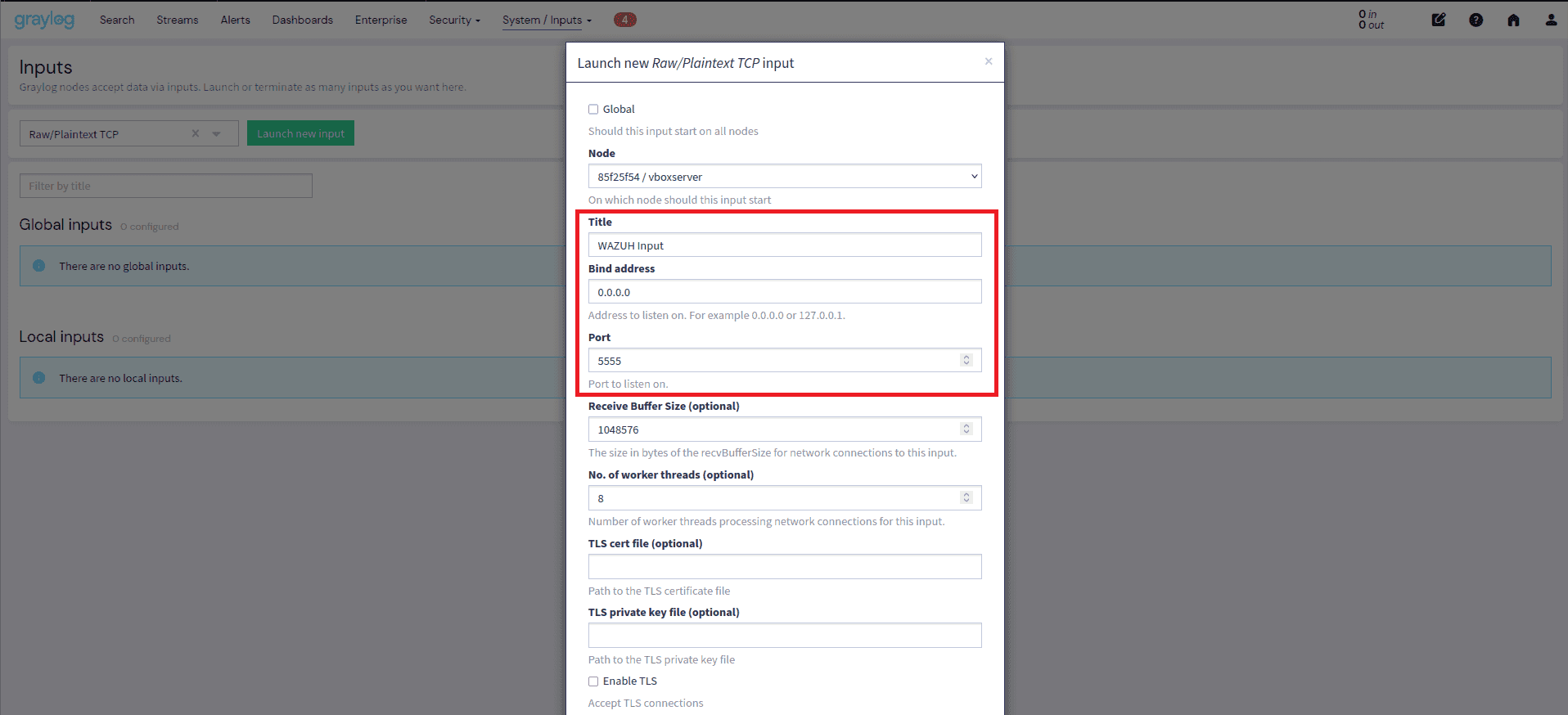Viewport: 1568px width, 715px height.
Task: Click the Enable TLS label
Action: (x=630, y=681)
